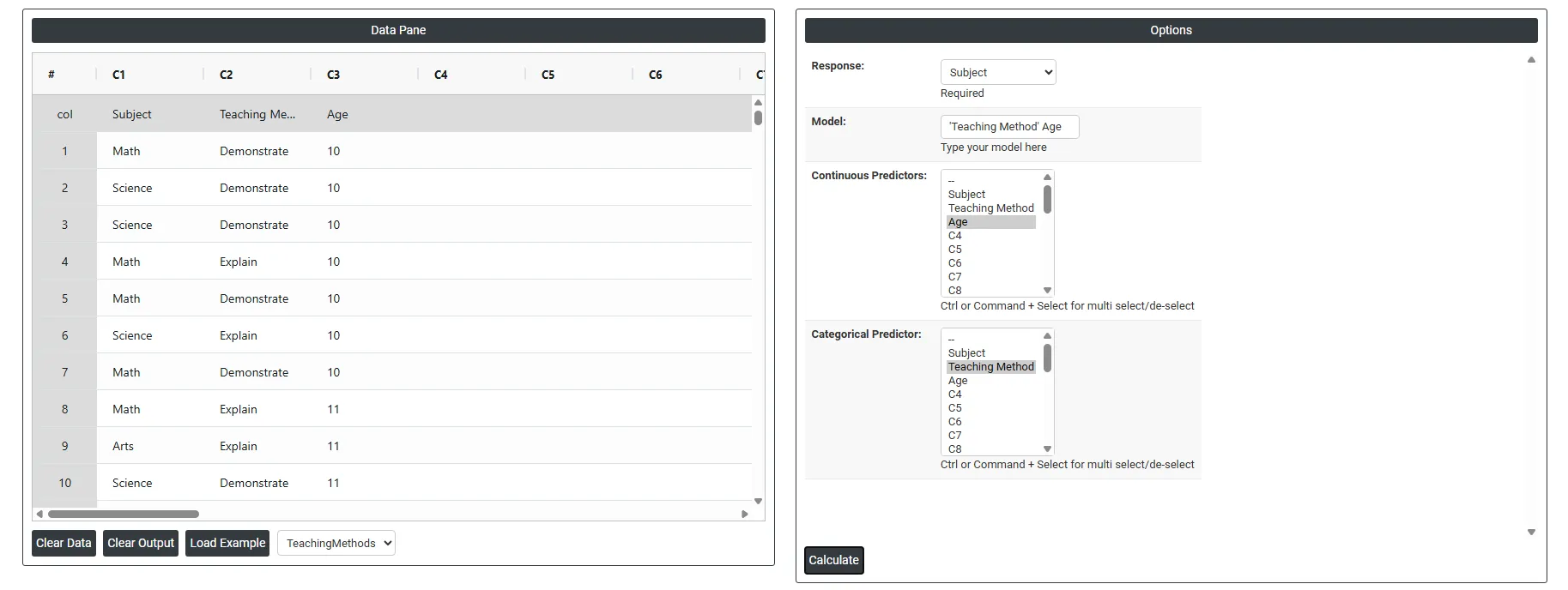Viewport: 1568px width, 590px height.
Task: Click the Clear Output button
Action: (x=141, y=543)
